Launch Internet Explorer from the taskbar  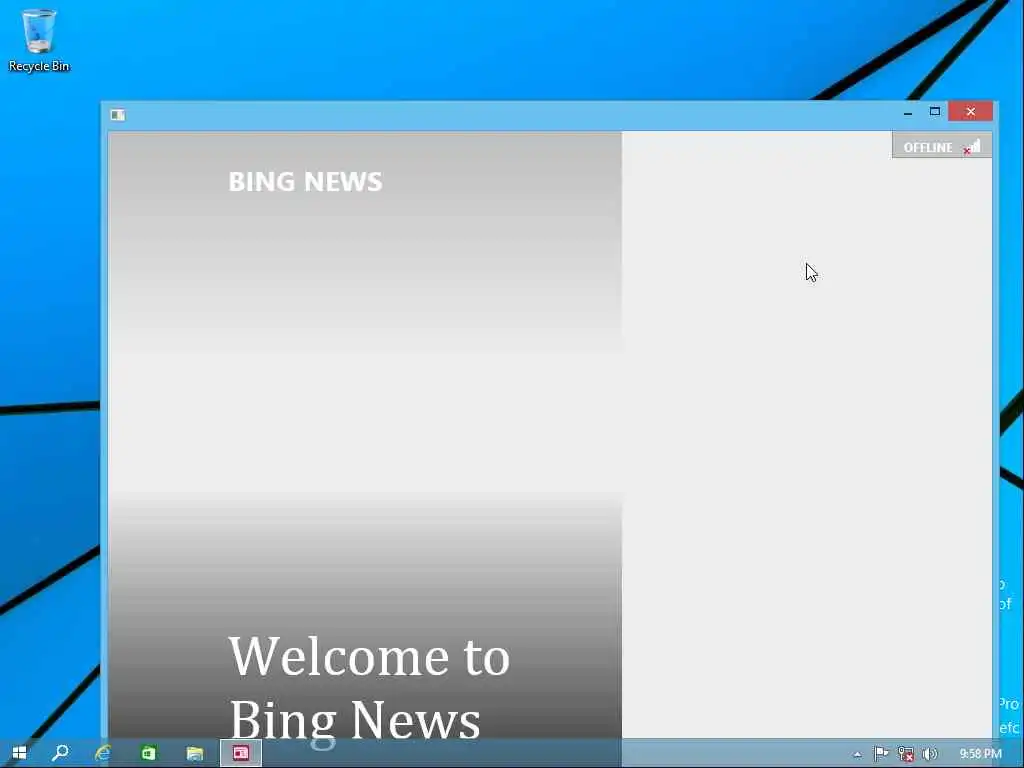coord(104,753)
